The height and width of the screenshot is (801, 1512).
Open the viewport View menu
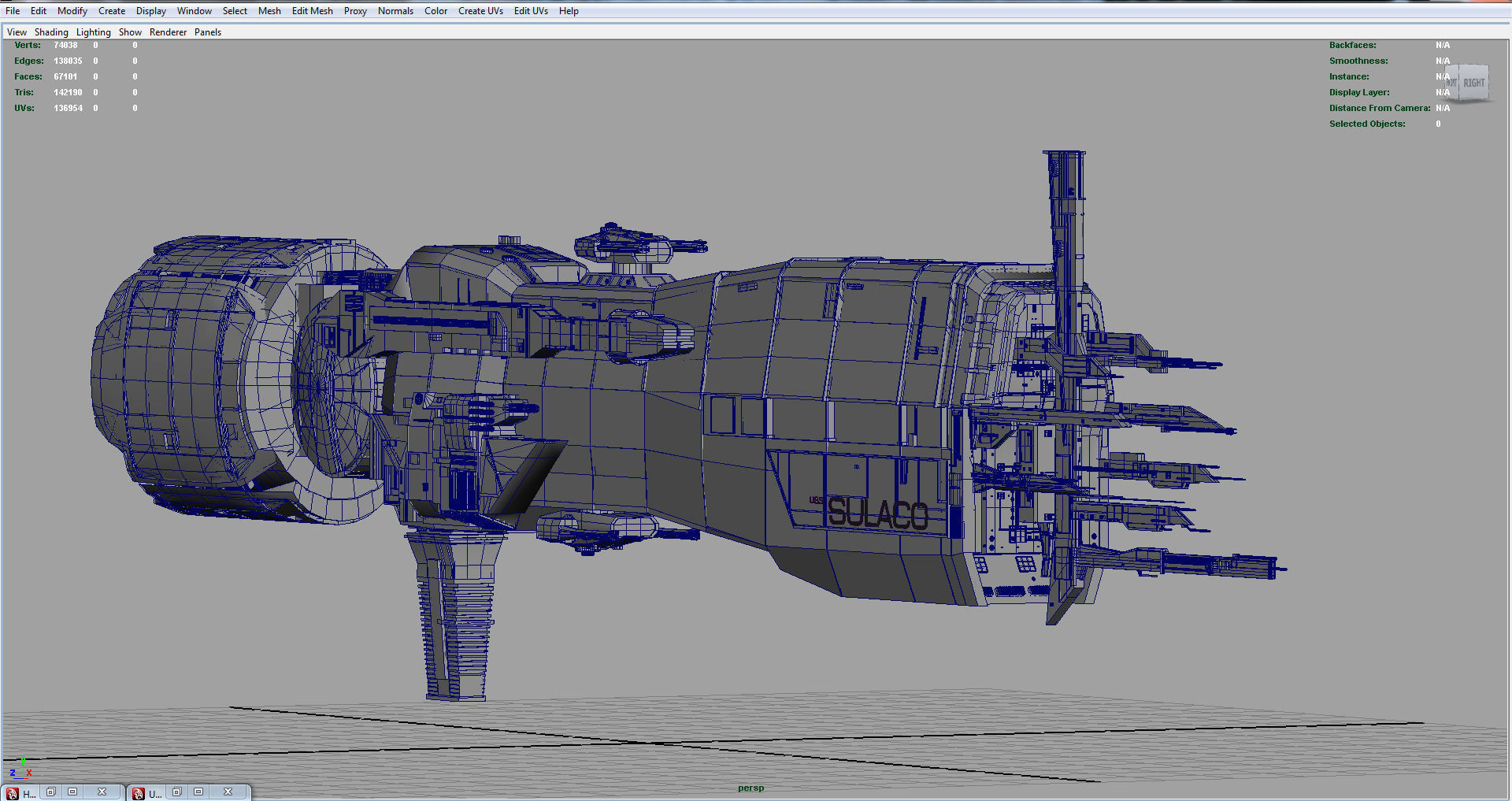[x=17, y=32]
